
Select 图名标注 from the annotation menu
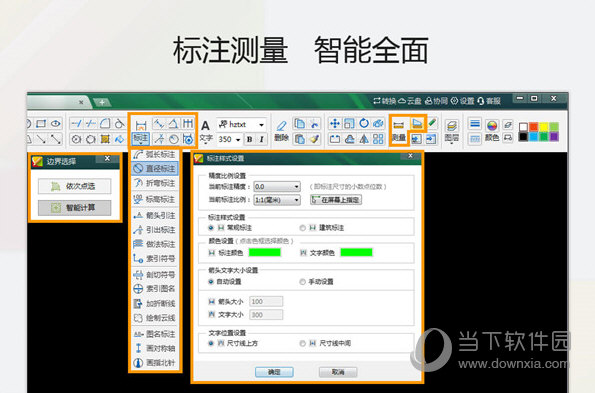click(155, 334)
